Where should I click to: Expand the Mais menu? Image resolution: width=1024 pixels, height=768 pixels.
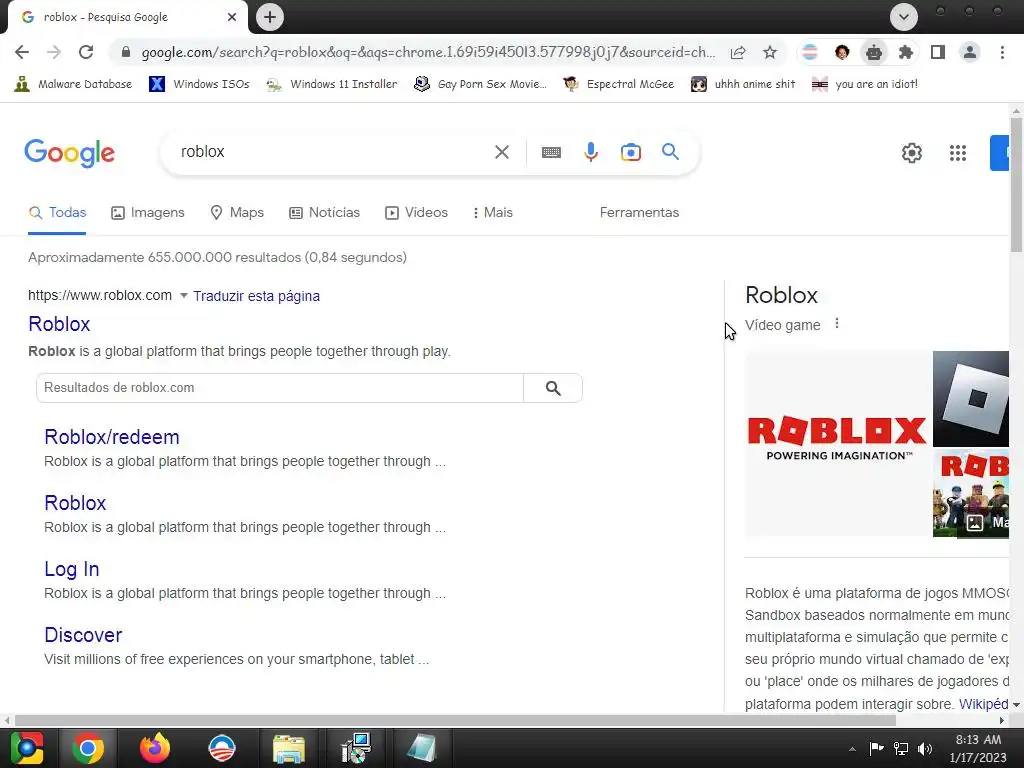pos(493,212)
